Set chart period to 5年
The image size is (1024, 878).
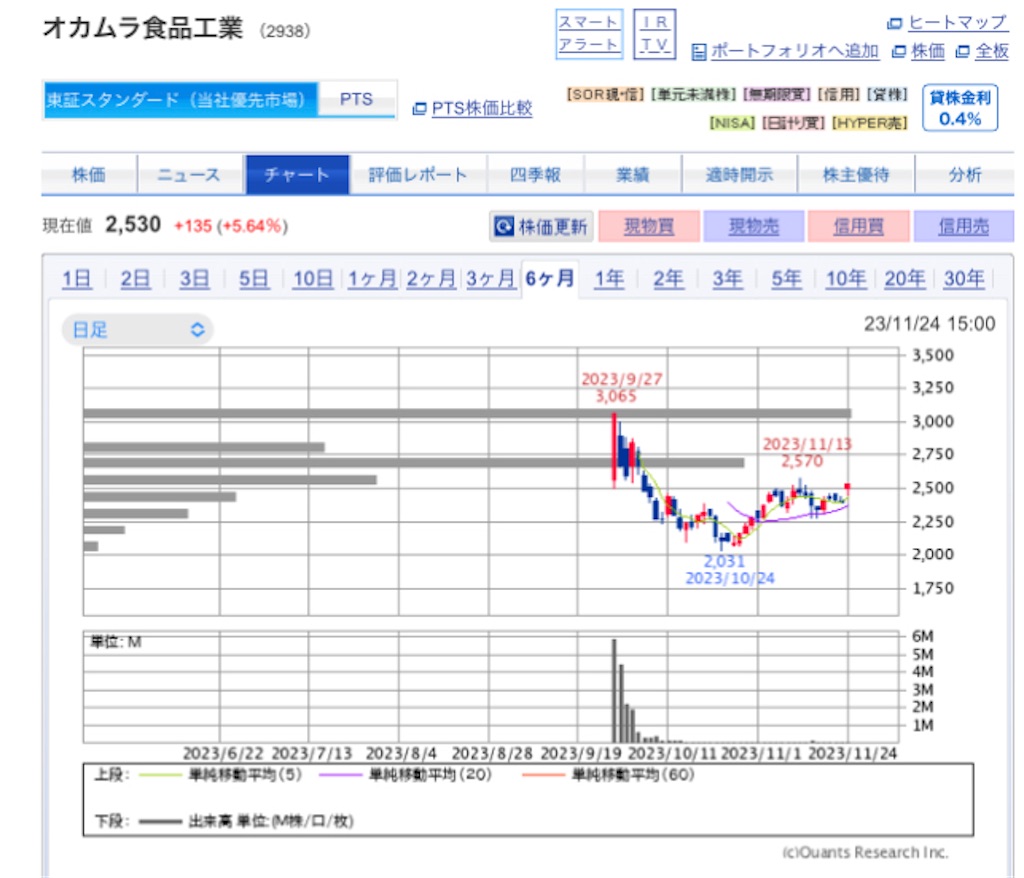(x=786, y=279)
